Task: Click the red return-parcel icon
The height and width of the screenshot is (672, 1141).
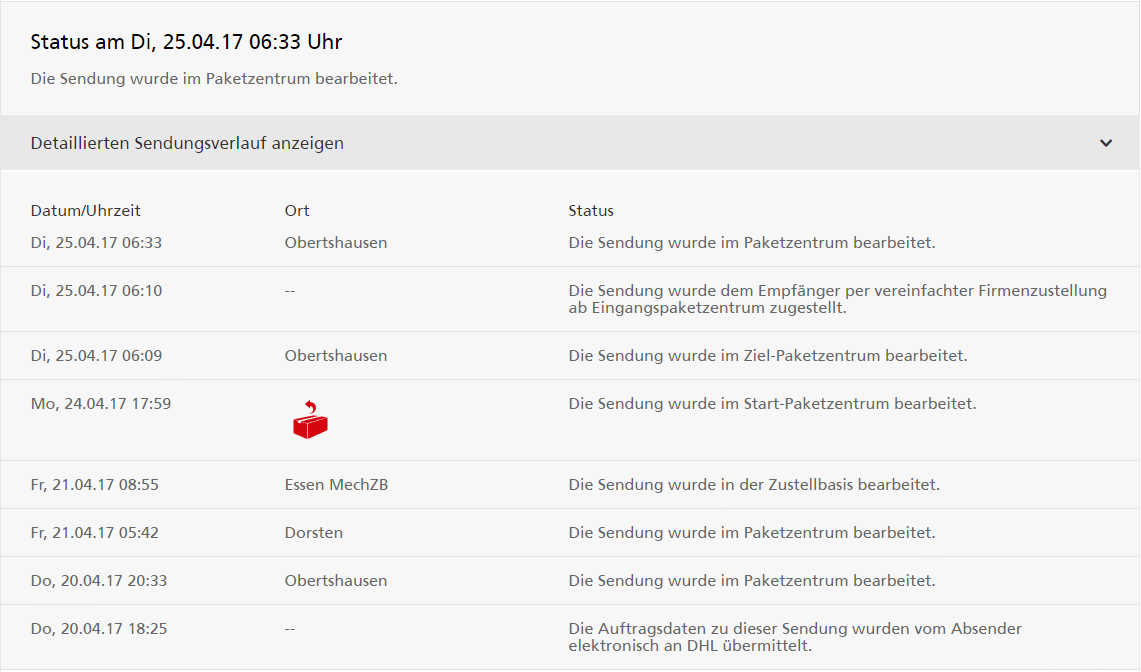Action: point(310,419)
